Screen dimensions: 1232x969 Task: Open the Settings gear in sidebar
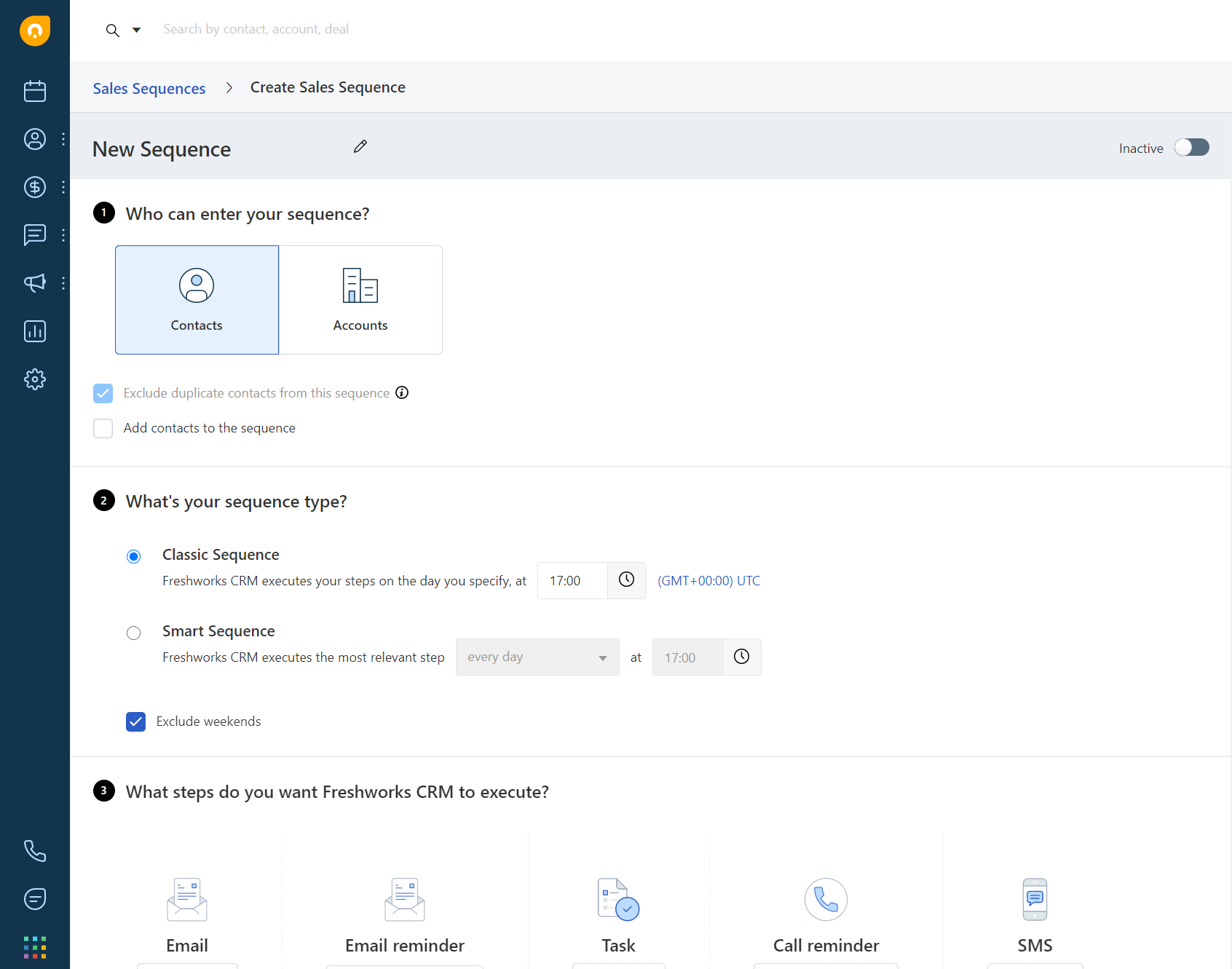(x=34, y=379)
